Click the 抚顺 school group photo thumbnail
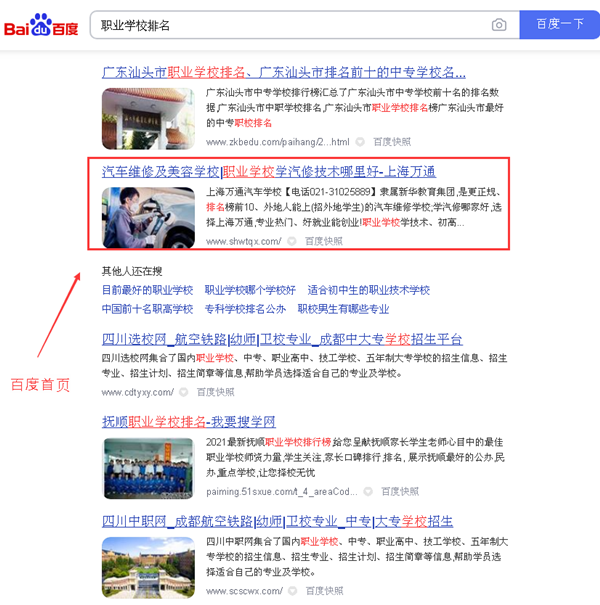 tap(147, 465)
